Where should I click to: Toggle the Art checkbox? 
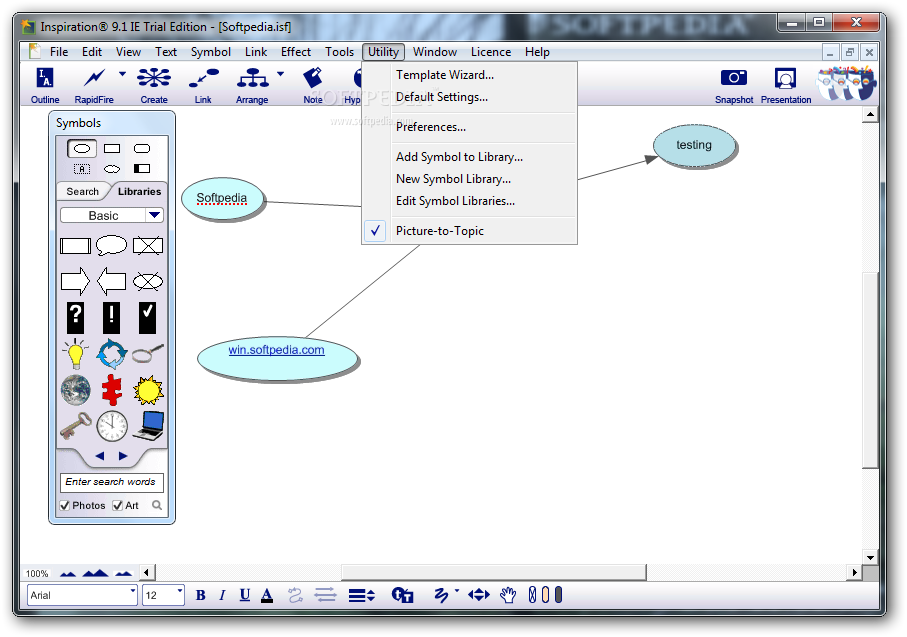pyautogui.click(x=117, y=506)
